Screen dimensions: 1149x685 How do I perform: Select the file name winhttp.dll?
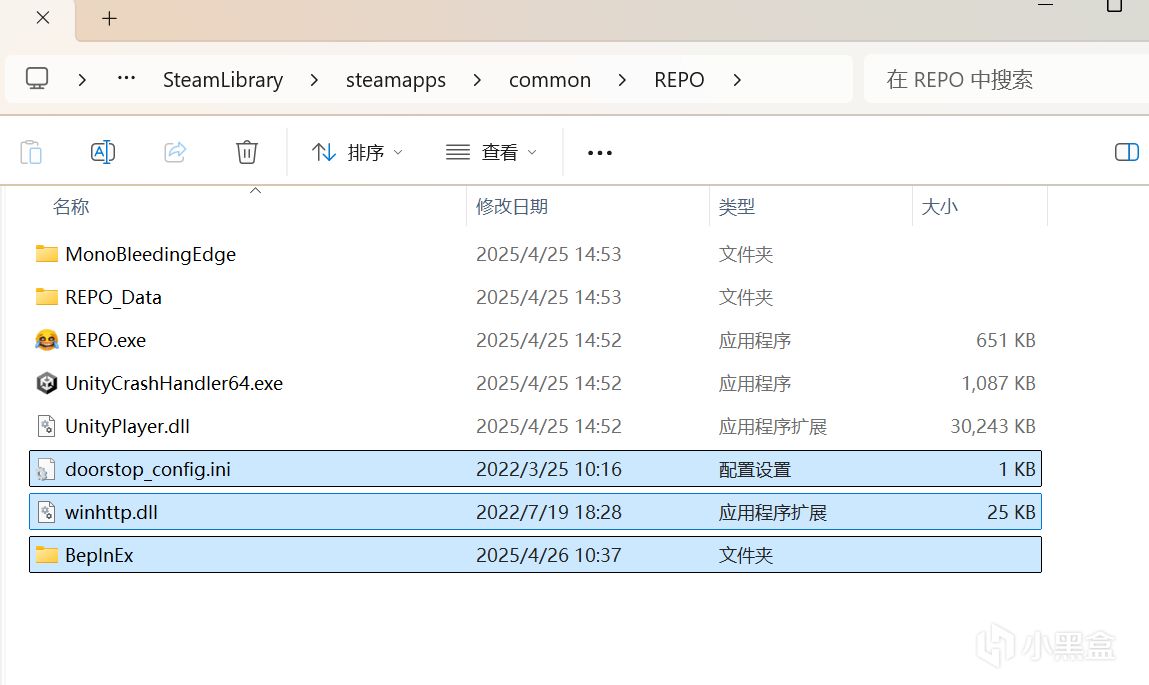point(111,512)
